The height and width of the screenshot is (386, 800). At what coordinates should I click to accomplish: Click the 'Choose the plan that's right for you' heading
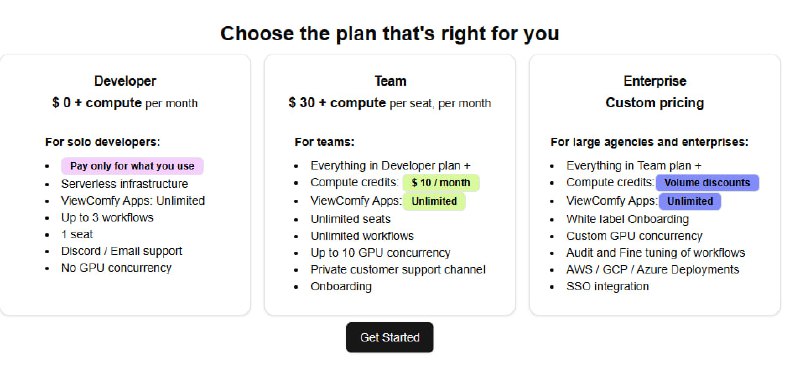point(390,34)
